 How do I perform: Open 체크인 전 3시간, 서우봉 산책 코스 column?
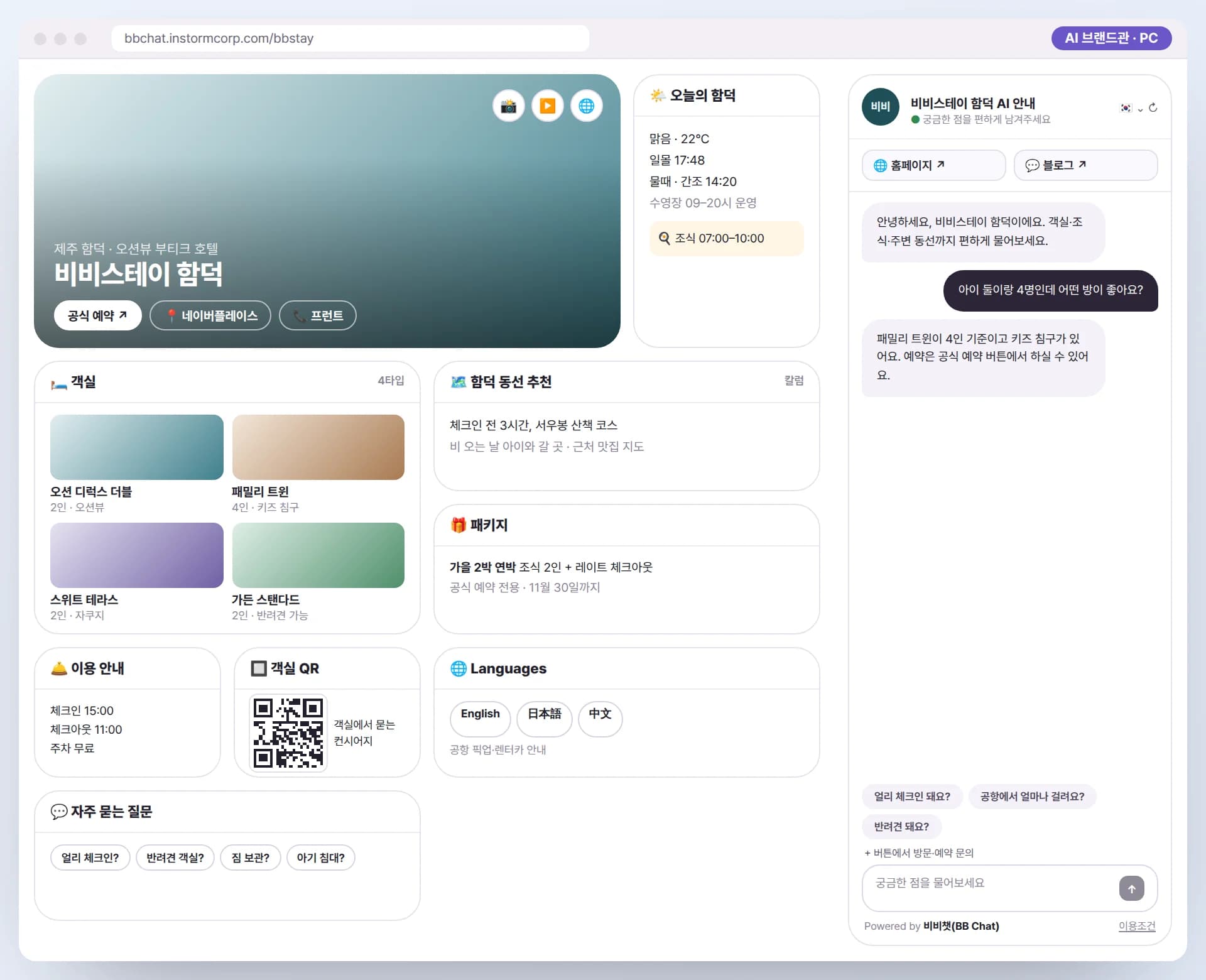[533, 425]
